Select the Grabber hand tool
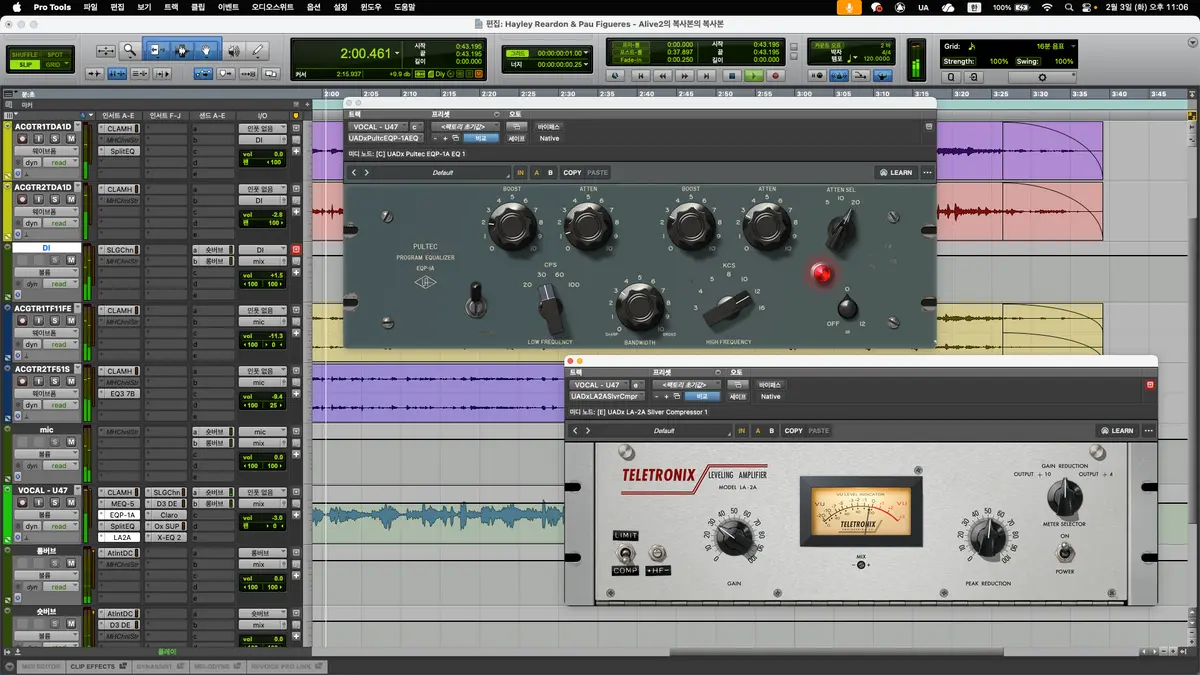This screenshot has width=1200, height=675. [207, 50]
